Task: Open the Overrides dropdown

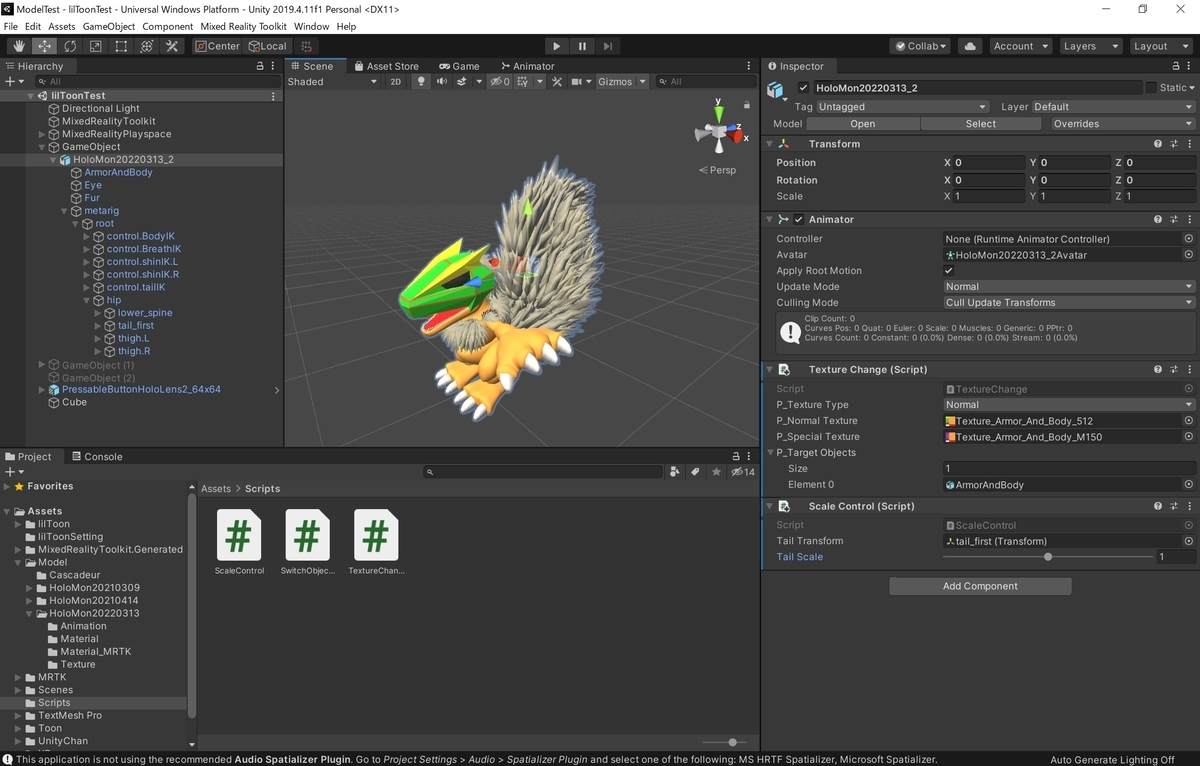Action: point(1123,124)
